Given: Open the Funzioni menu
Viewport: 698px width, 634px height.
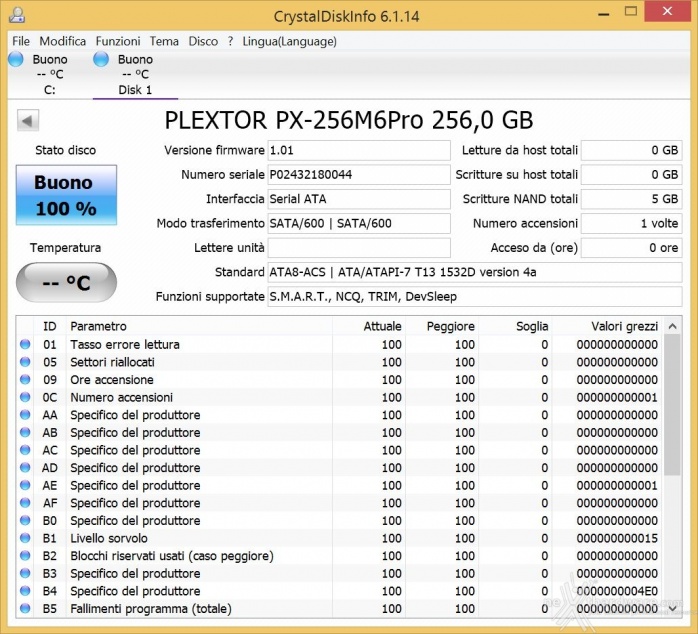Looking at the screenshot, I should click(x=118, y=41).
